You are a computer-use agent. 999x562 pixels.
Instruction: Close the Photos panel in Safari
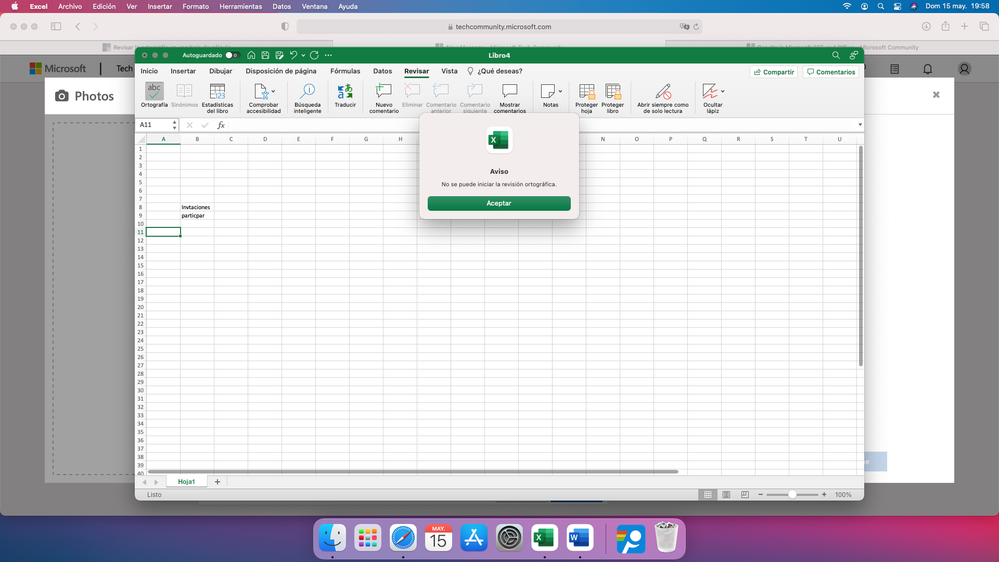click(x=936, y=95)
